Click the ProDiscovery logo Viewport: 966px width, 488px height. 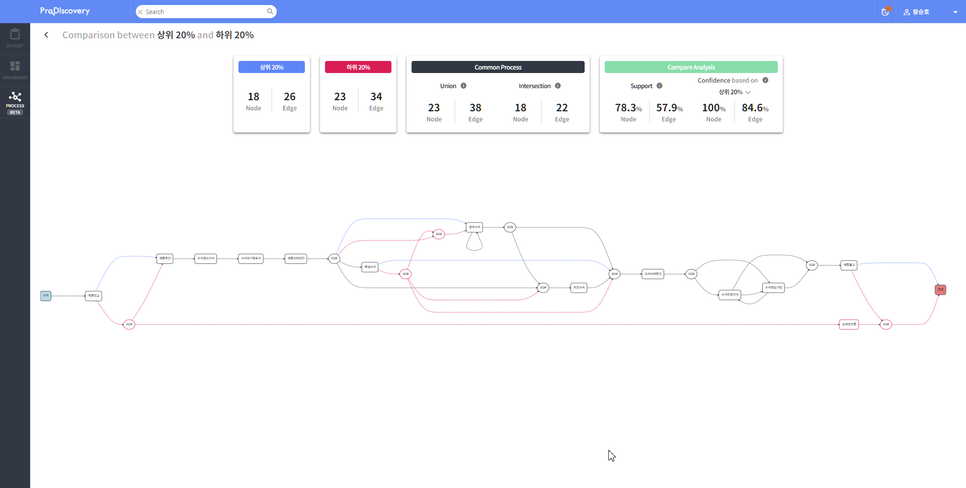click(65, 11)
